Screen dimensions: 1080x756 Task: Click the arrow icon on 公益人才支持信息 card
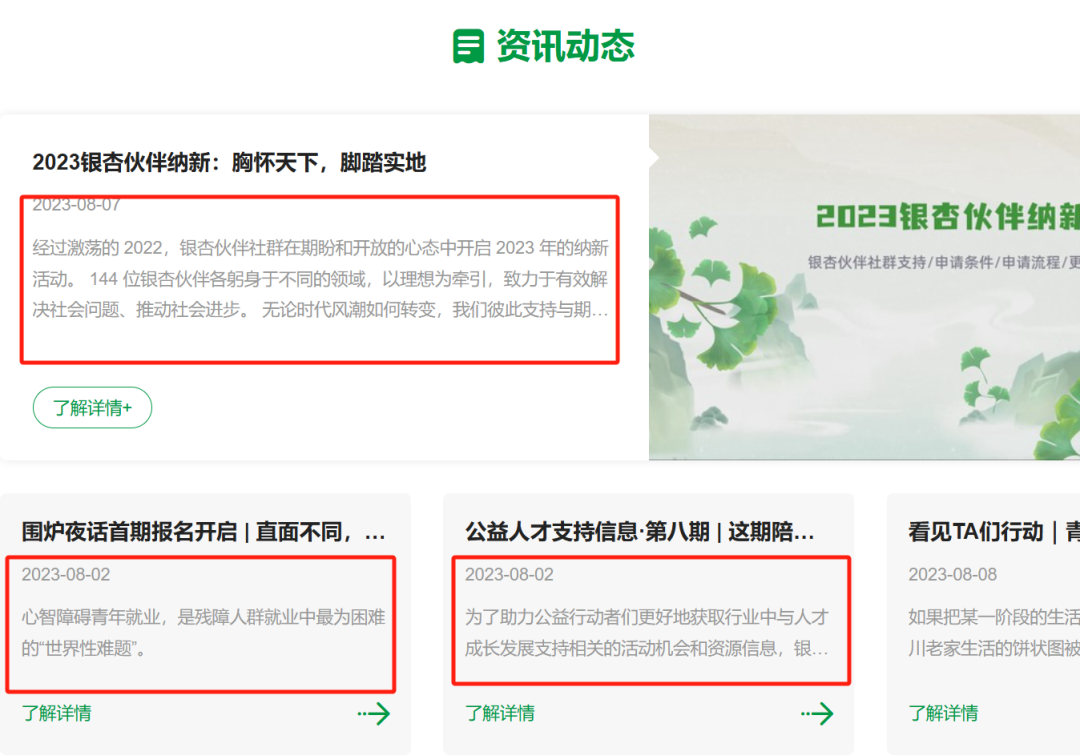817,714
